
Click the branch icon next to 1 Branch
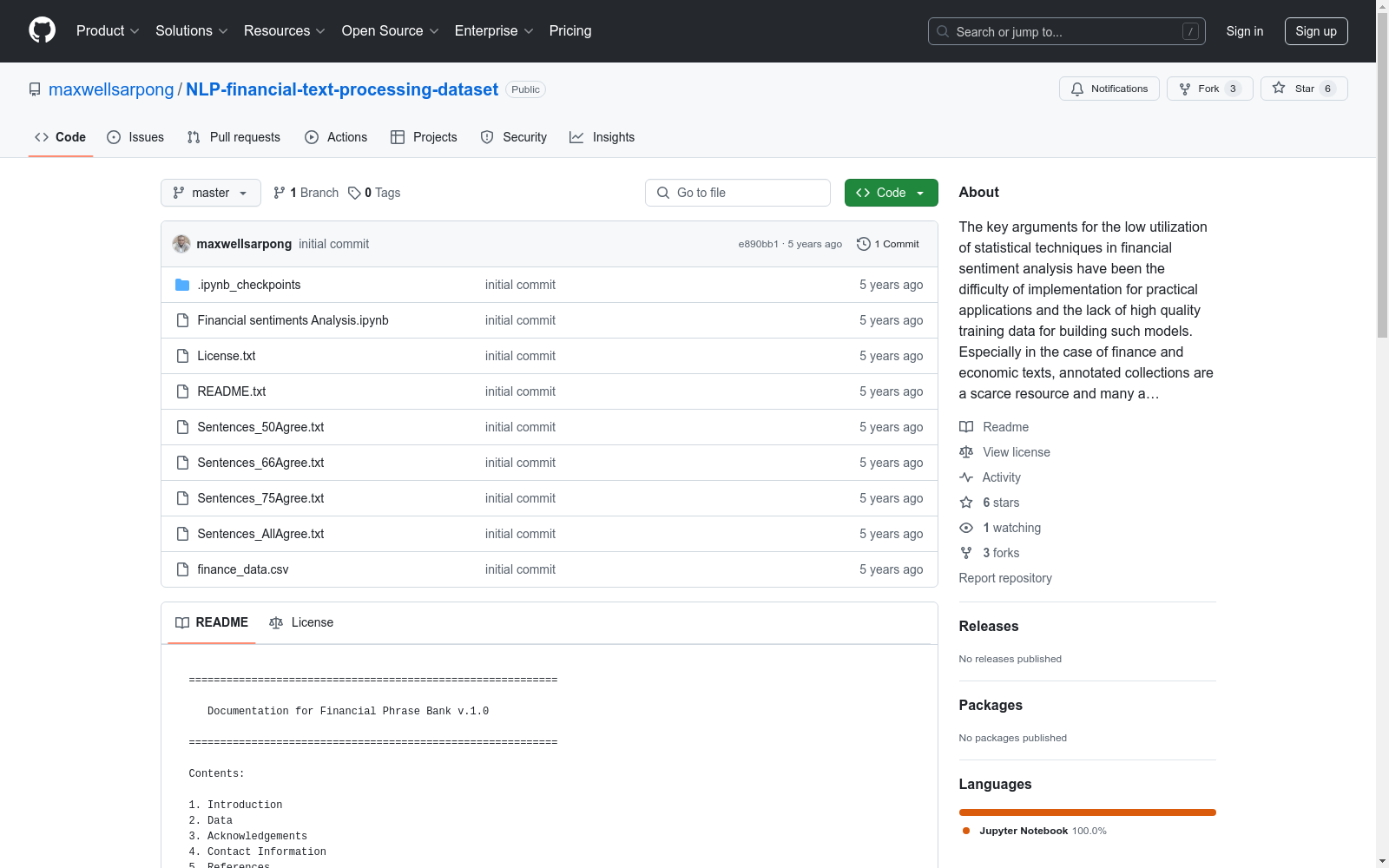click(280, 193)
